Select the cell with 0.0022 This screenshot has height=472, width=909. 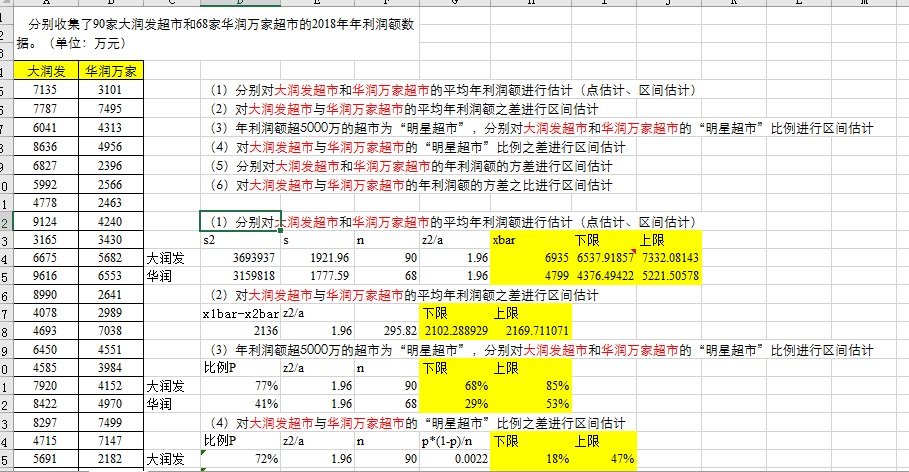coord(455,459)
